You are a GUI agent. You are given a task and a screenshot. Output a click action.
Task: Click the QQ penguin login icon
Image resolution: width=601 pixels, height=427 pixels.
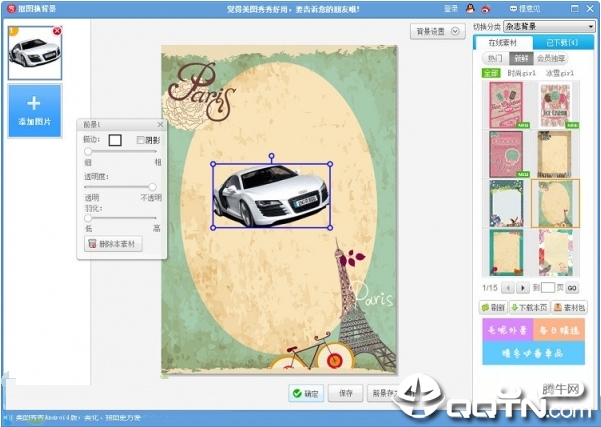(469, 8)
